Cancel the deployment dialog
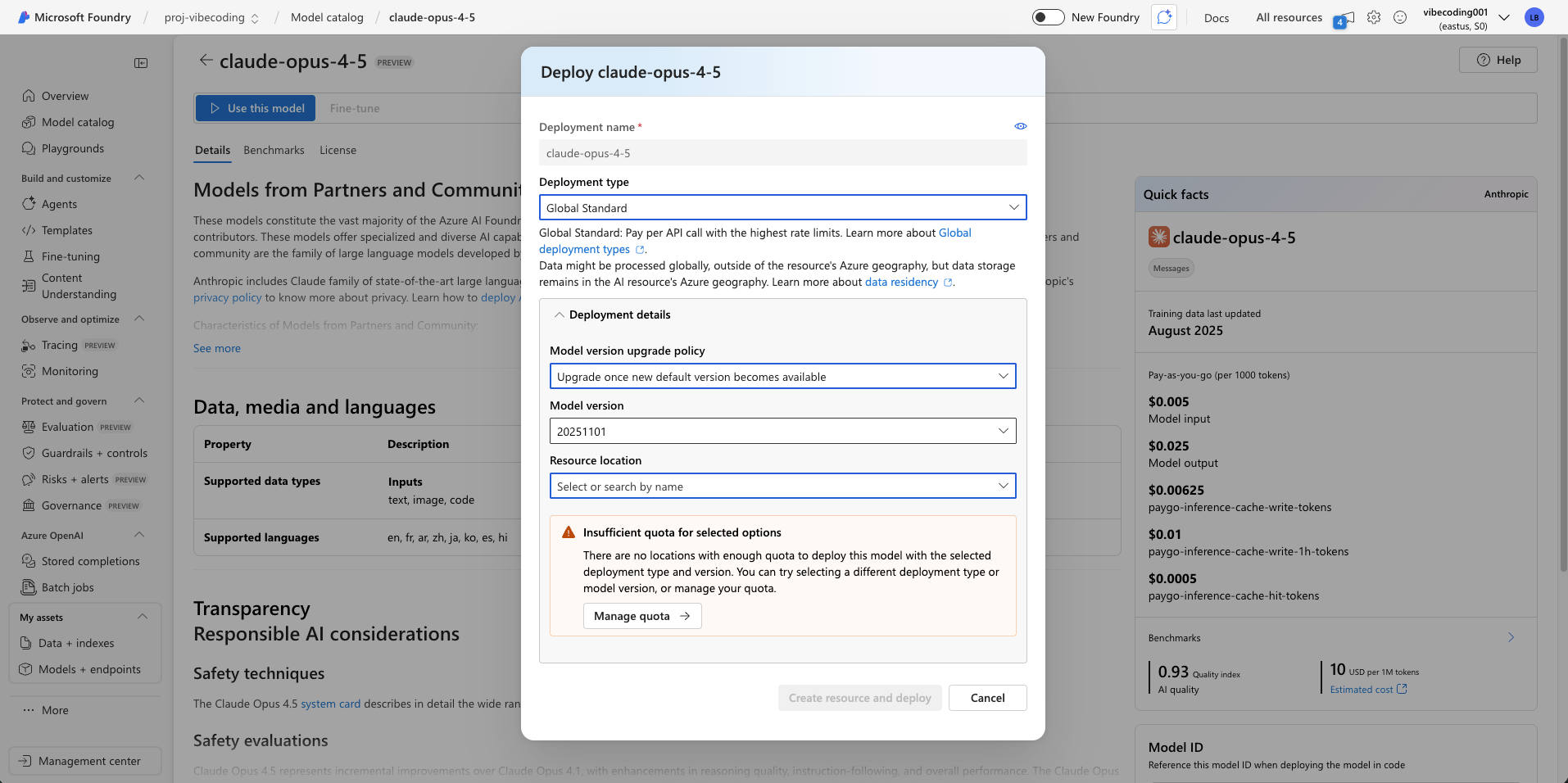Screen dimensions: 1568x783 (x=987, y=698)
